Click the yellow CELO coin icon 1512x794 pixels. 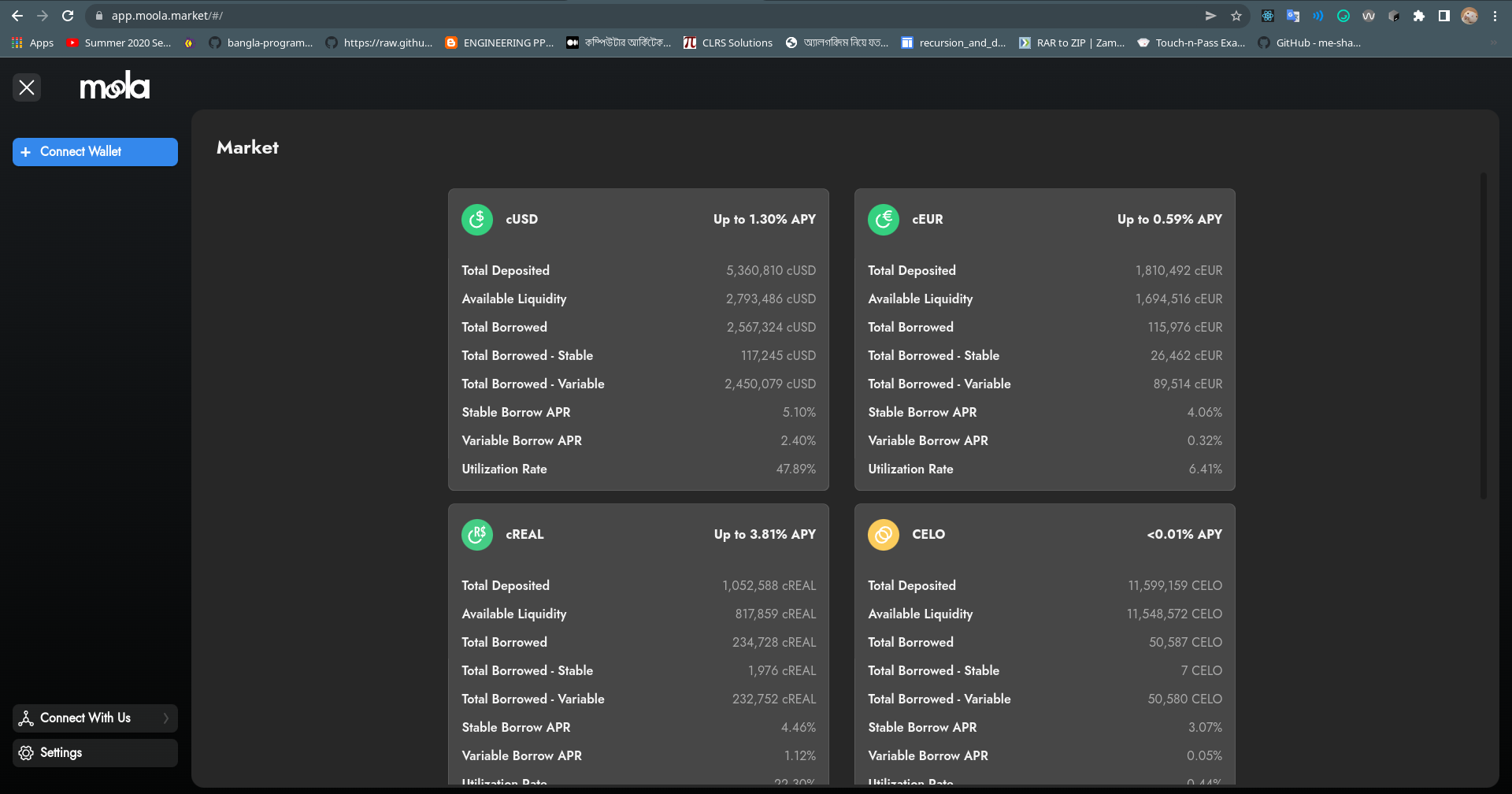[883, 535]
